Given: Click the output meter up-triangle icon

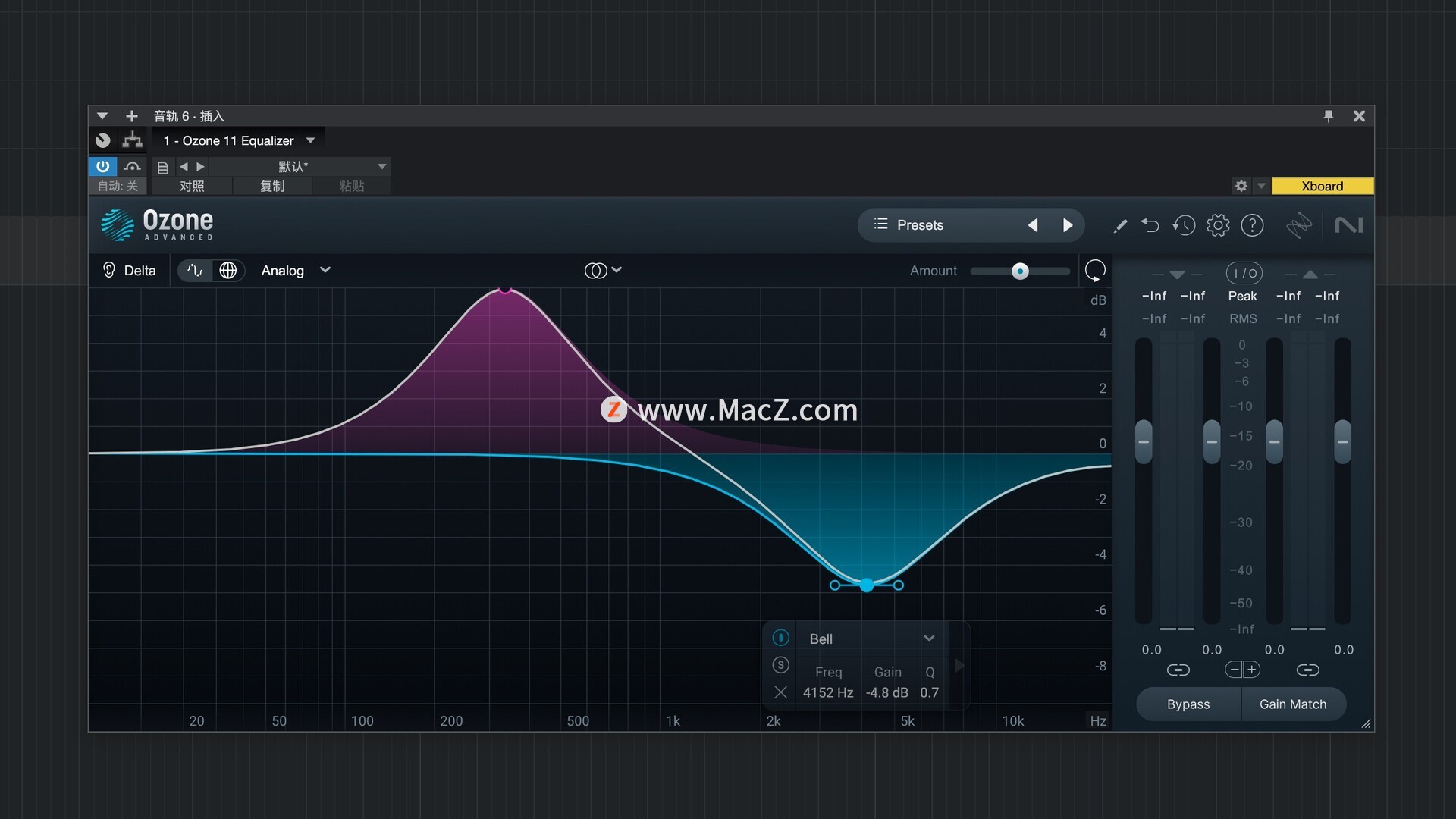Looking at the screenshot, I should (1310, 275).
